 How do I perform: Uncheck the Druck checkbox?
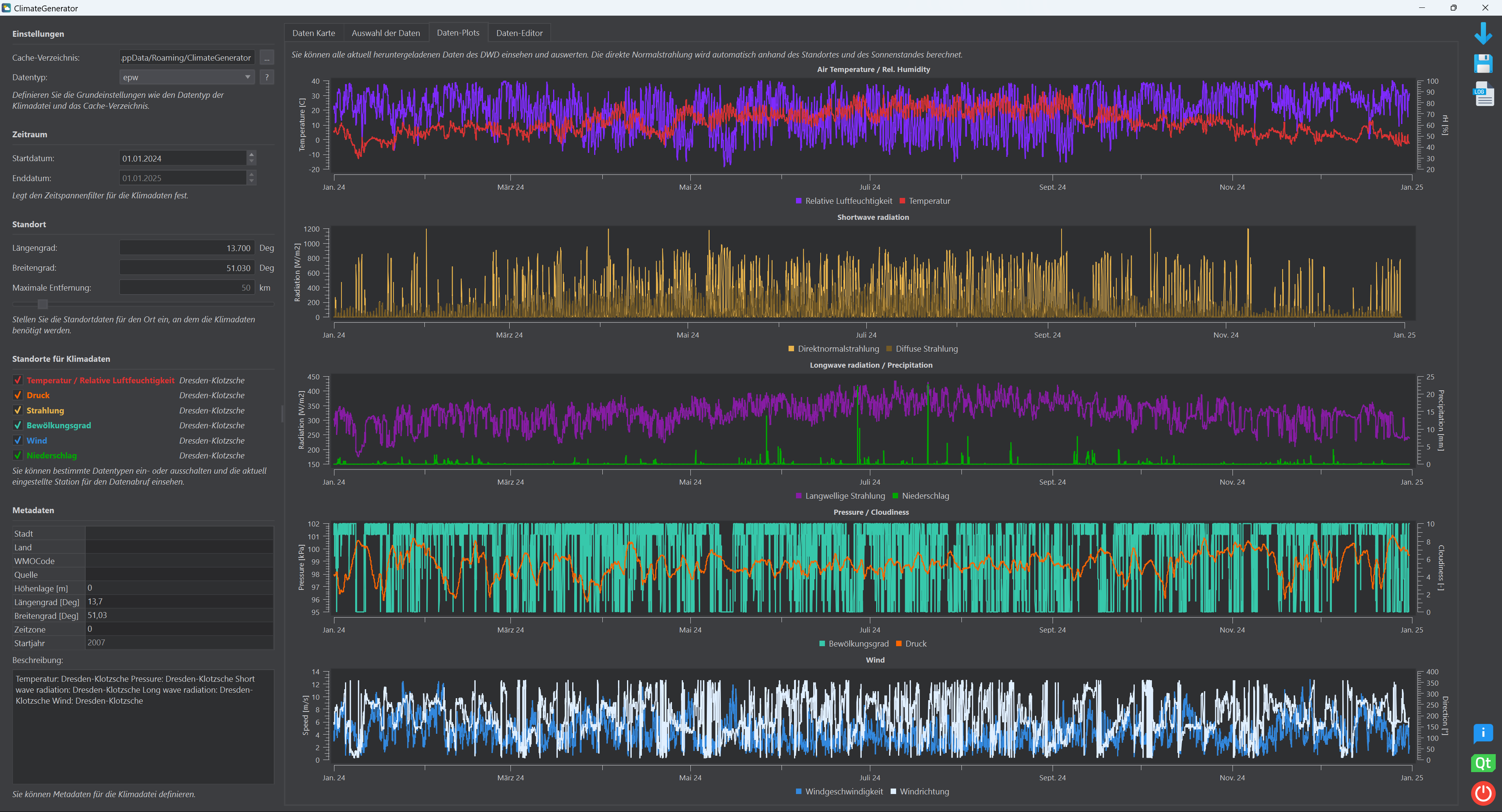click(18, 395)
